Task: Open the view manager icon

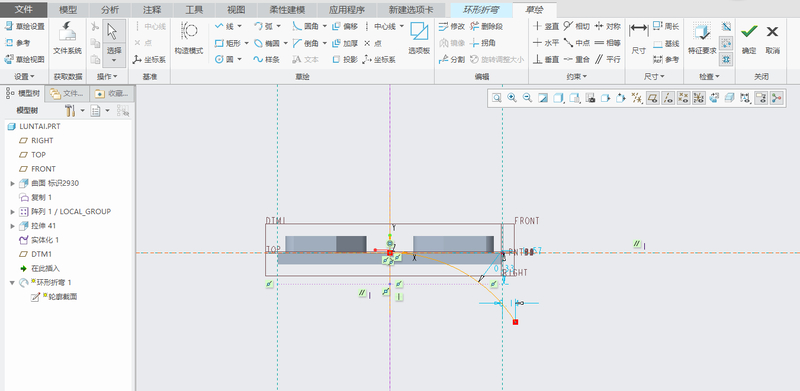Action: (x=590, y=98)
